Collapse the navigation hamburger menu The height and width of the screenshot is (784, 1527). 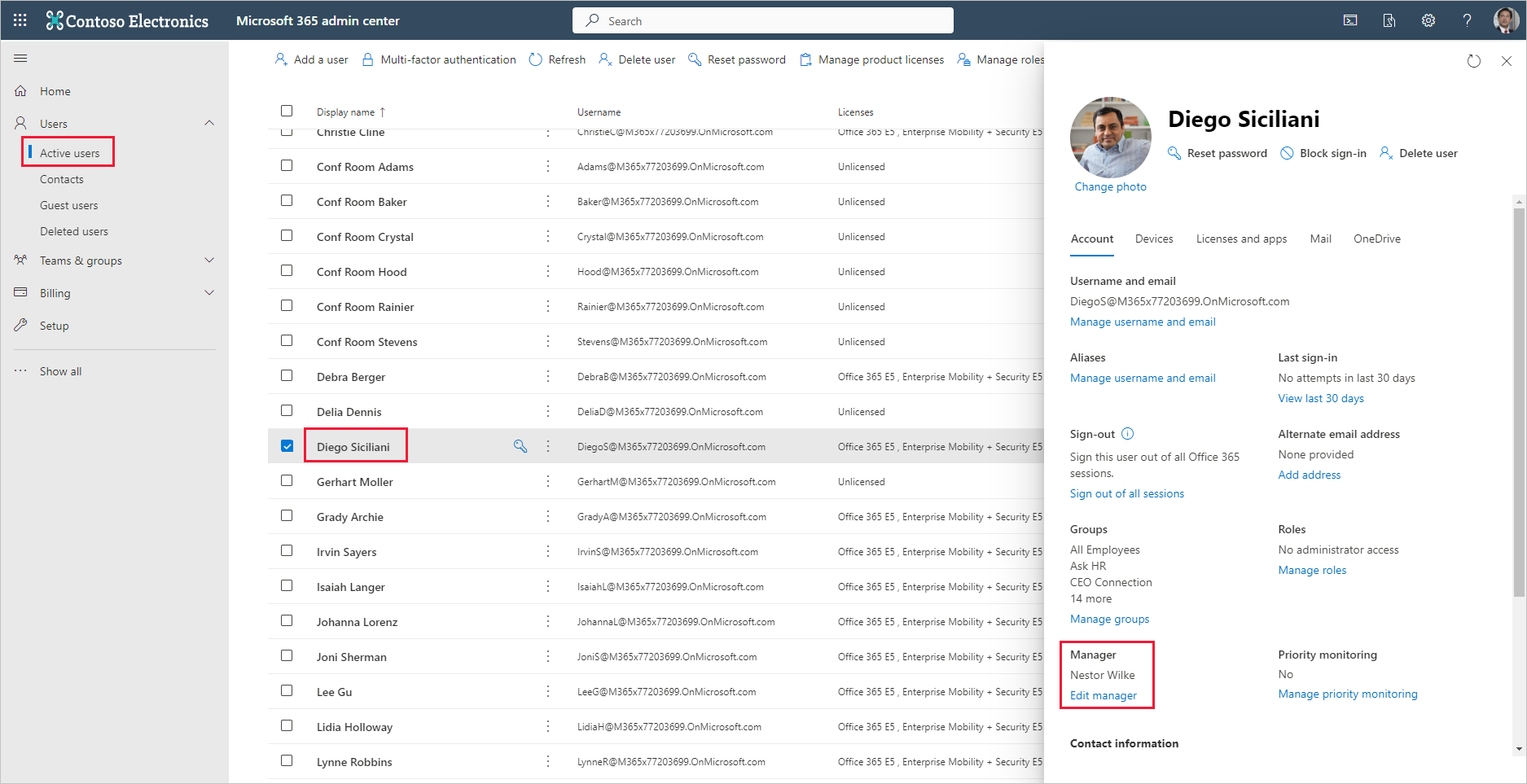coord(20,58)
